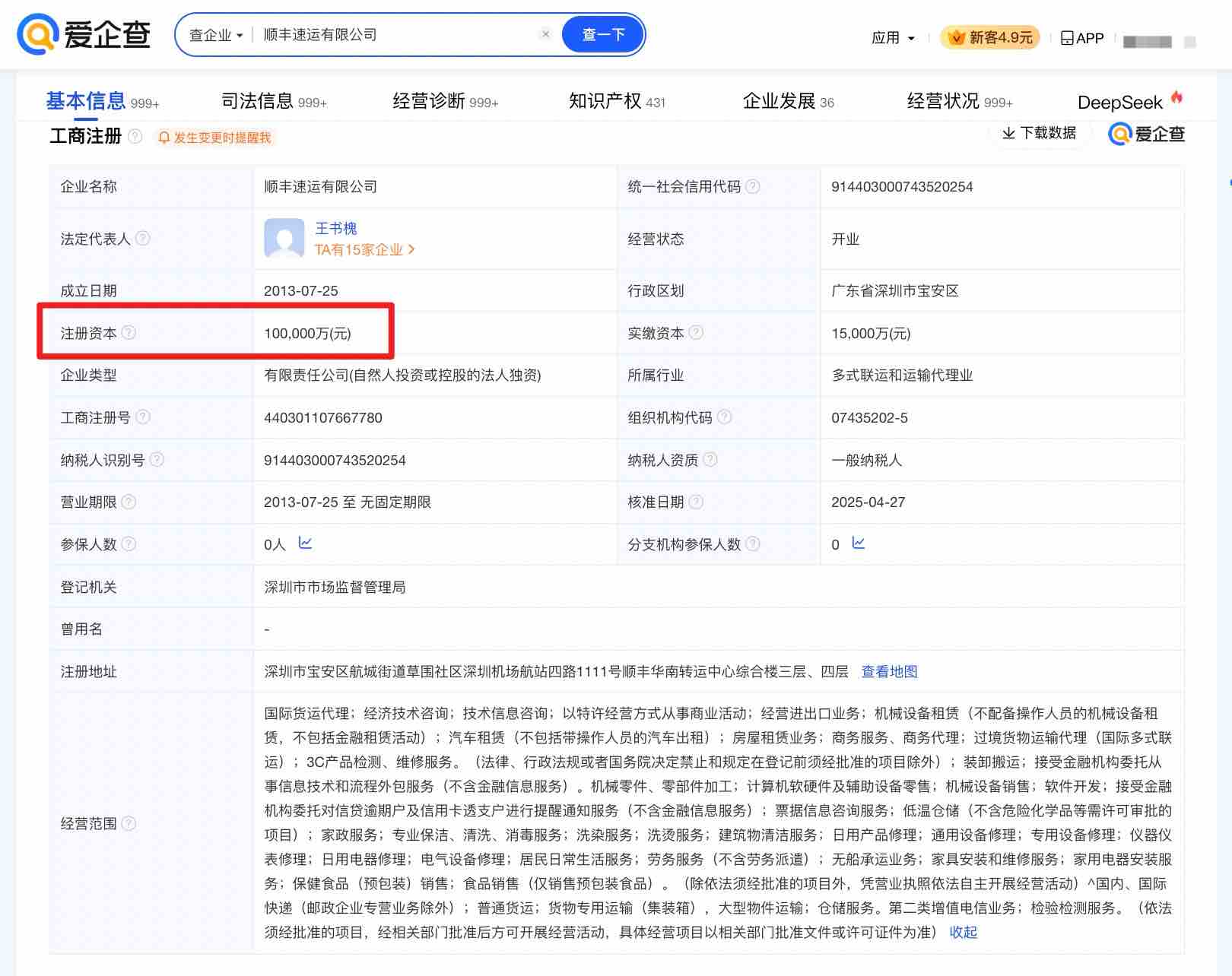Image resolution: width=1232 pixels, height=976 pixels.
Task: Click 发生变更时提醒我 bell reminder
Action: [x=214, y=138]
